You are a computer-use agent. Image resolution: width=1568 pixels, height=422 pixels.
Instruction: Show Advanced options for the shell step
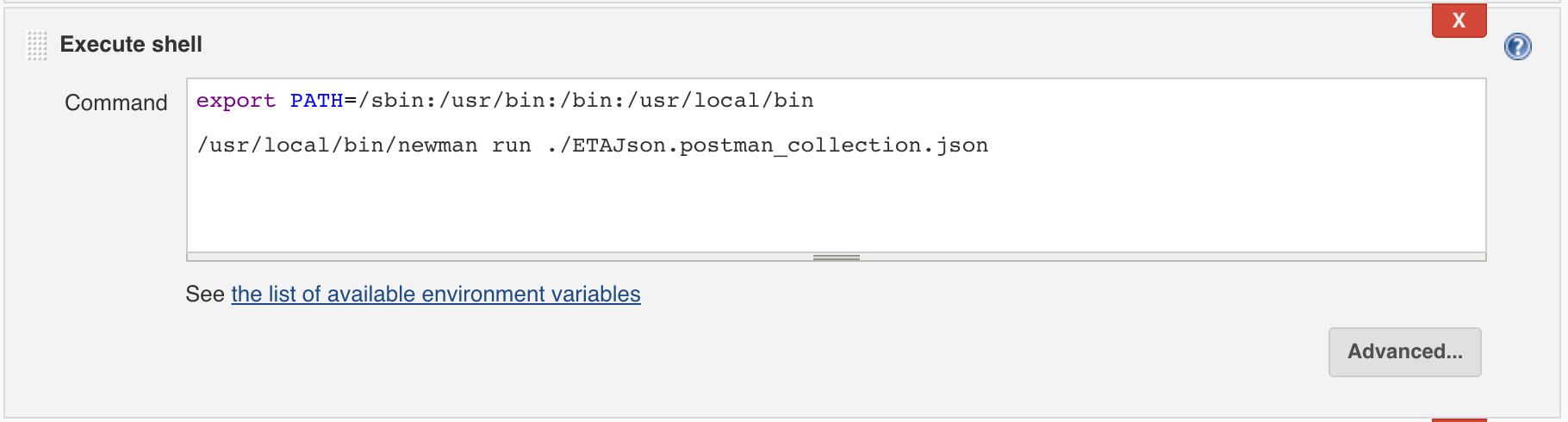[x=1404, y=351]
